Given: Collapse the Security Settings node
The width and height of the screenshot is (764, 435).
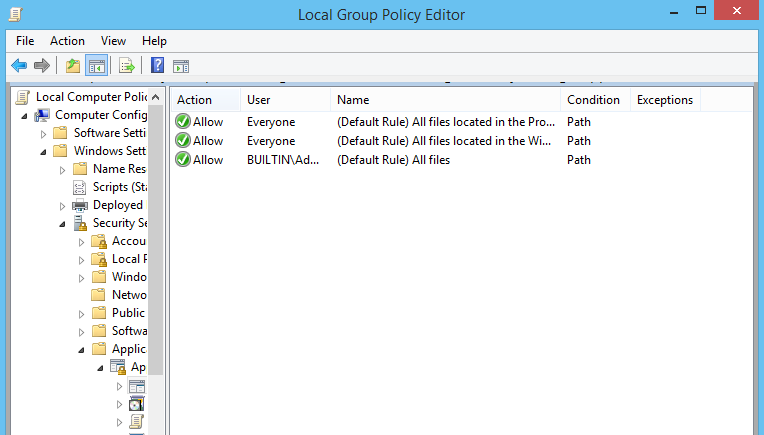Looking at the screenshot, I should pyautogui.click(x=62, y=224).
